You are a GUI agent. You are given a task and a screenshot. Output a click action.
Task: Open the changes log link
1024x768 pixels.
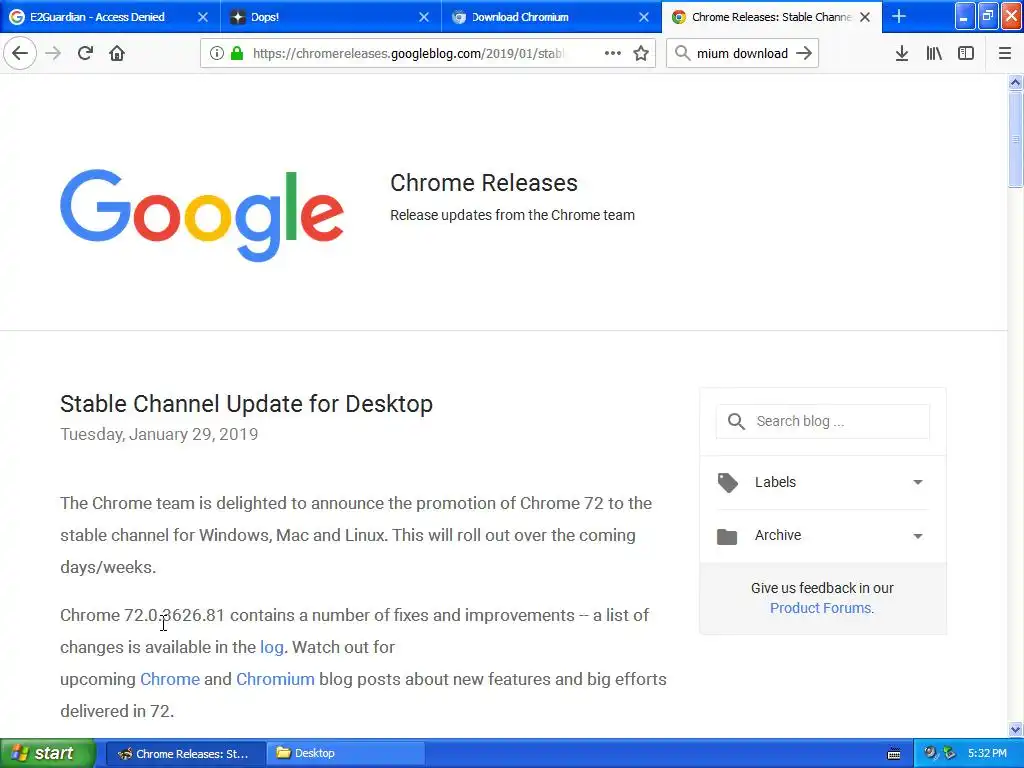click(272, 647)
